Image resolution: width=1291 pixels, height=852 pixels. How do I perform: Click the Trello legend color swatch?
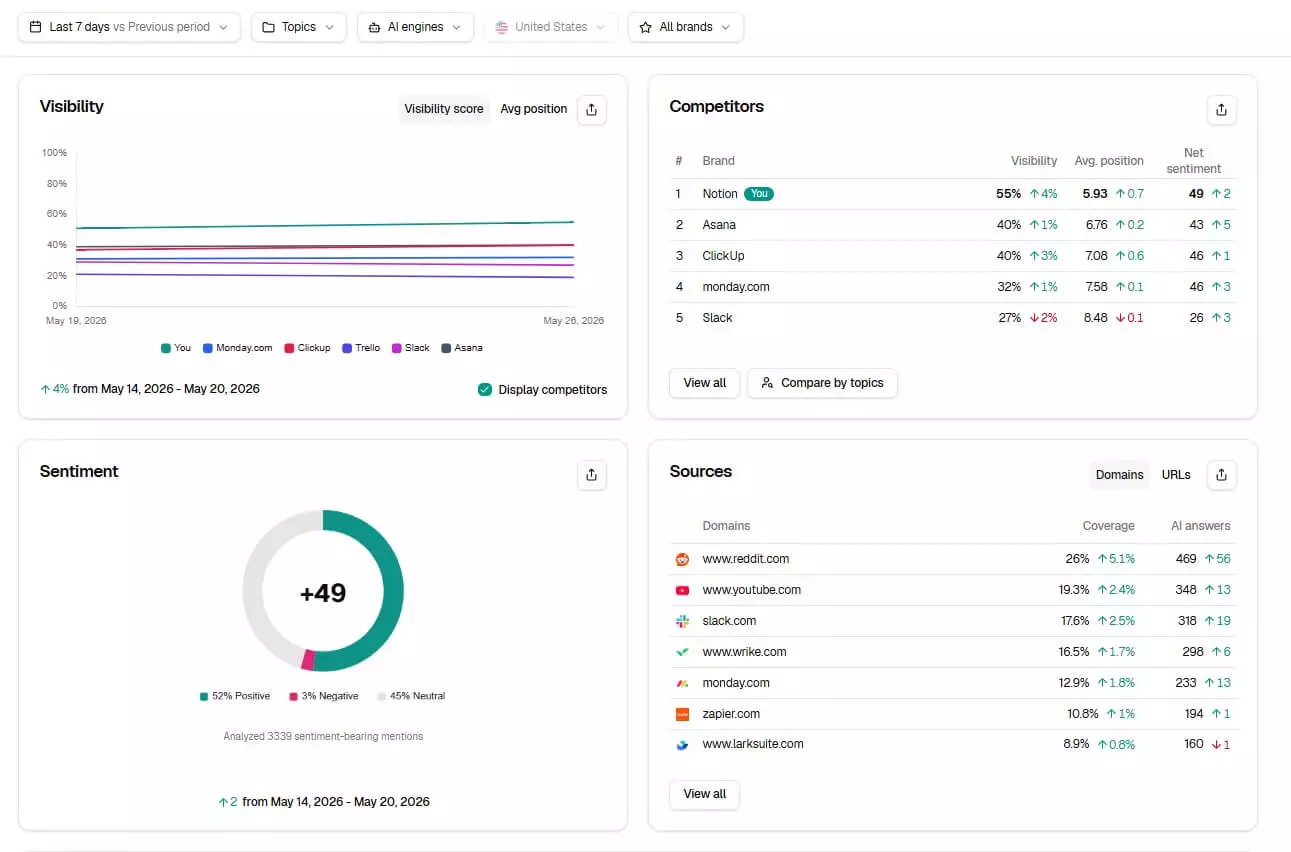347,348
